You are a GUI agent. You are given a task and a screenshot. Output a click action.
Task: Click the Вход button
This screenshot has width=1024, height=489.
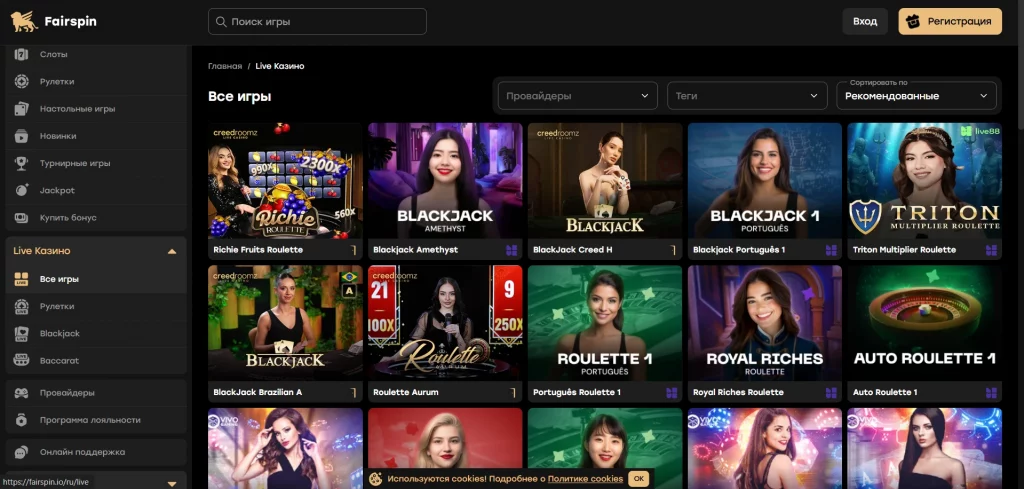pyautogui.click(x=865, y=22)
